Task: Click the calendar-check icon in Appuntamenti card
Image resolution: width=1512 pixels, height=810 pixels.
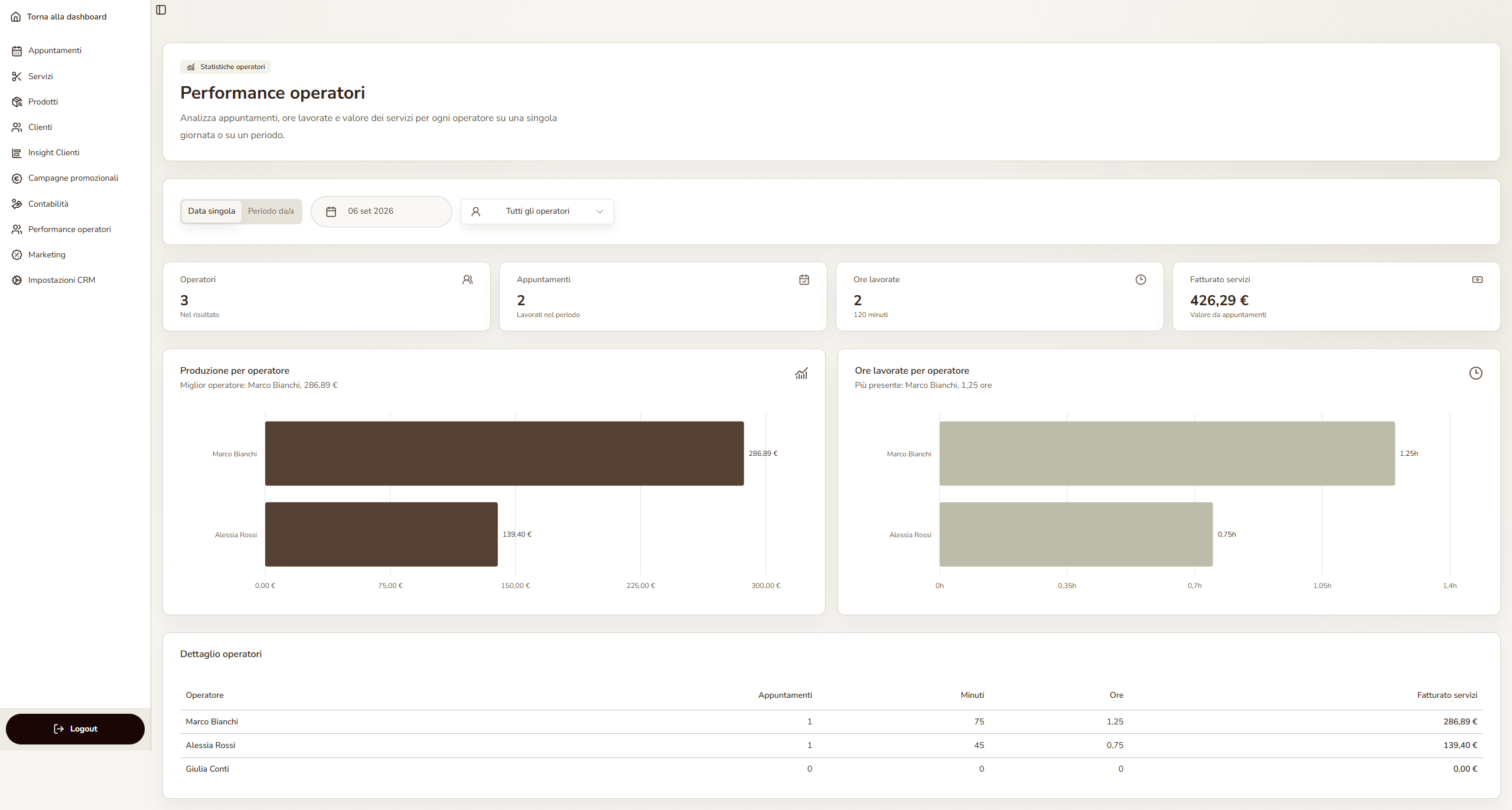Action: [804, 279]
